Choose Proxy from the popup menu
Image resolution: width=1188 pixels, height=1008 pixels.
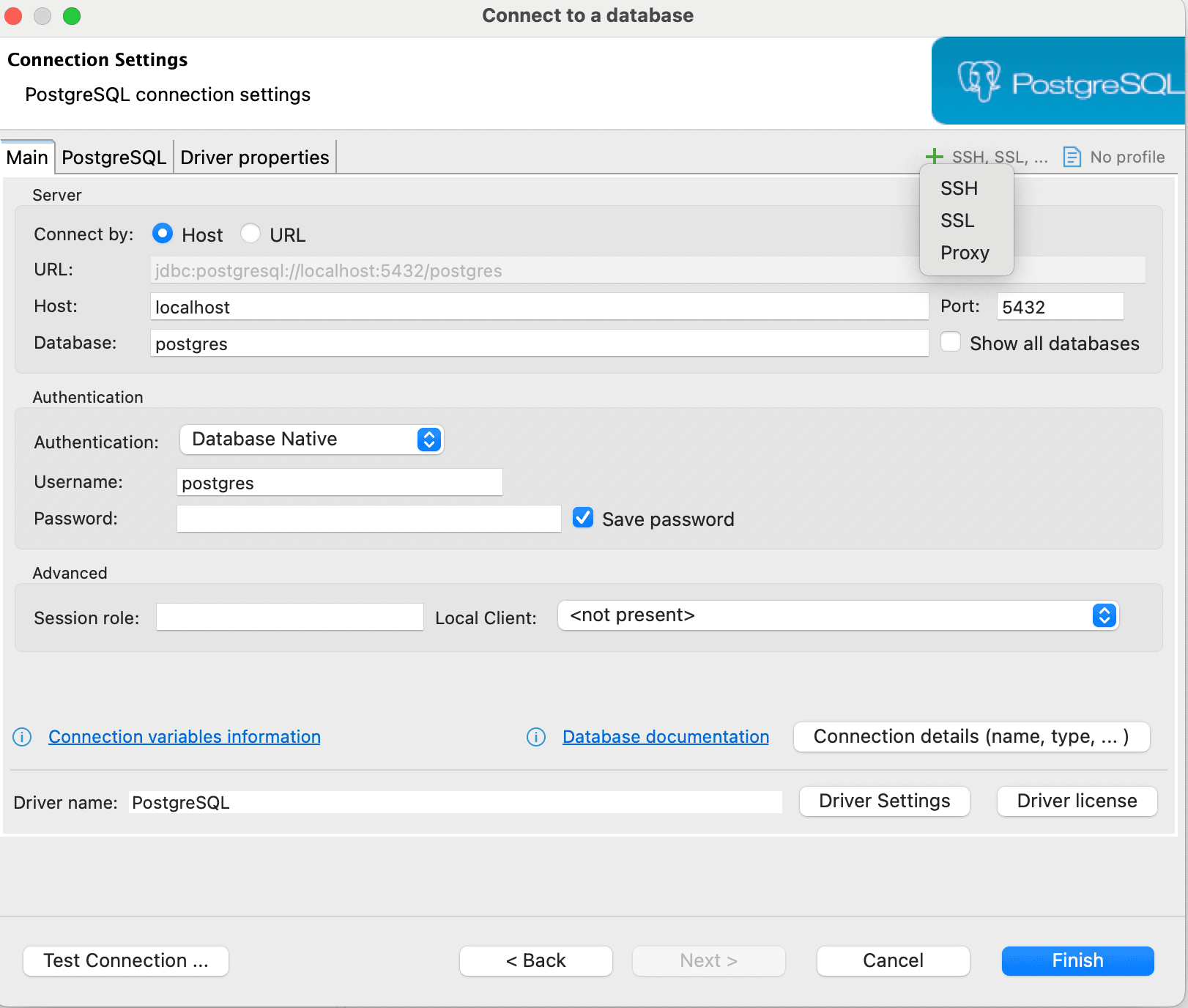[x=967, y=253]
